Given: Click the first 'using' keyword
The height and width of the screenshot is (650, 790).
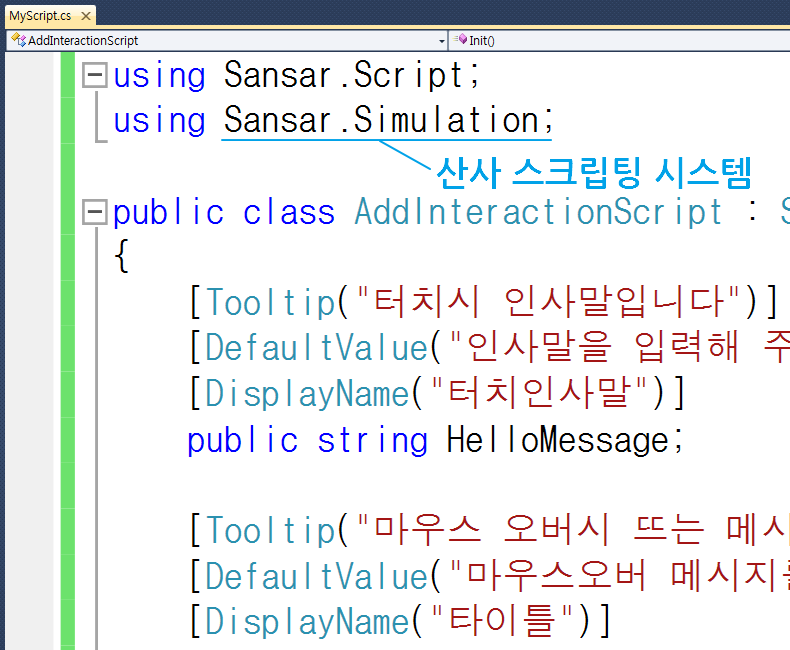Looking at the screenshot, I should 159,77.
